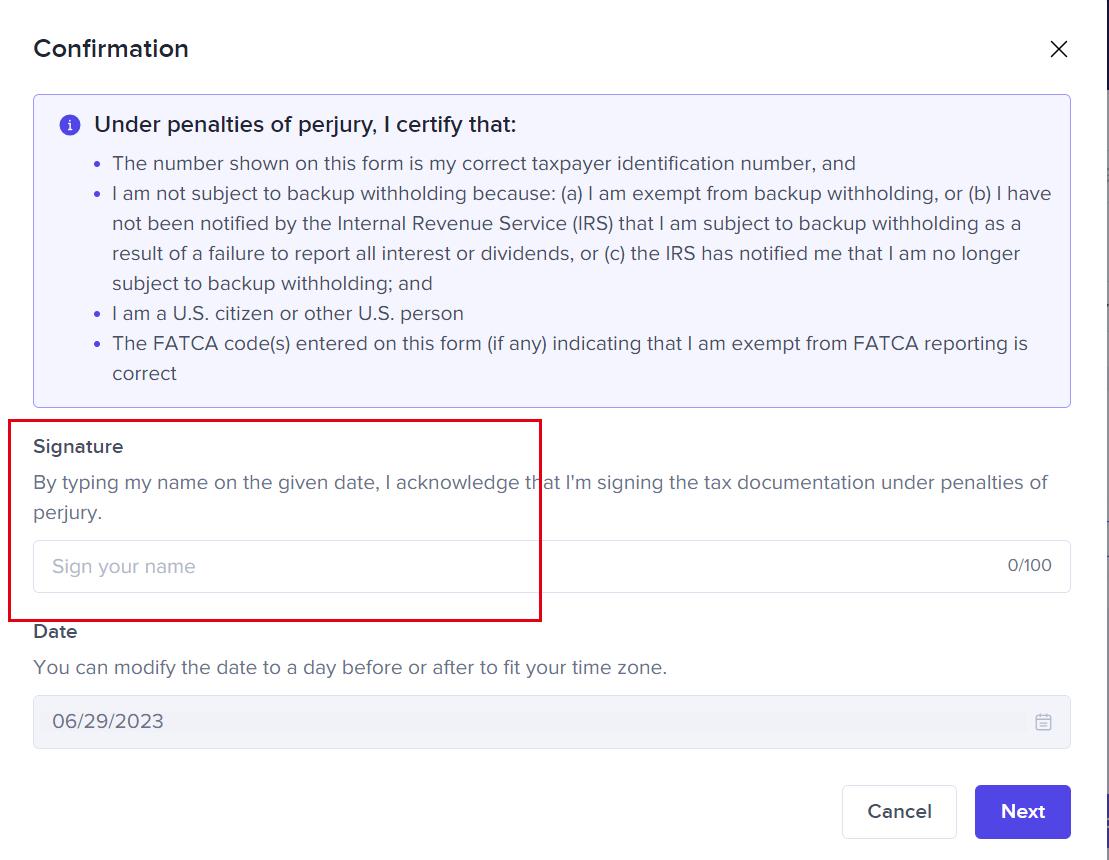Click the 06/29/2023 date value

pos(108,721)
